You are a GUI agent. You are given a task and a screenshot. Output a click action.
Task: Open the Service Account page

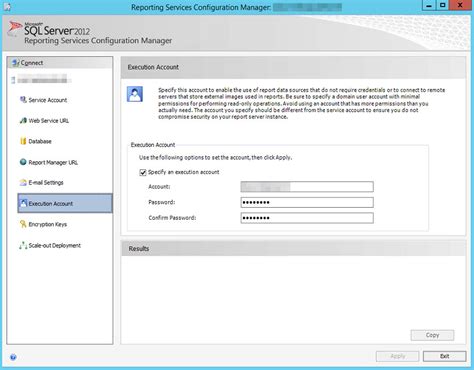[x=48, y=100]
